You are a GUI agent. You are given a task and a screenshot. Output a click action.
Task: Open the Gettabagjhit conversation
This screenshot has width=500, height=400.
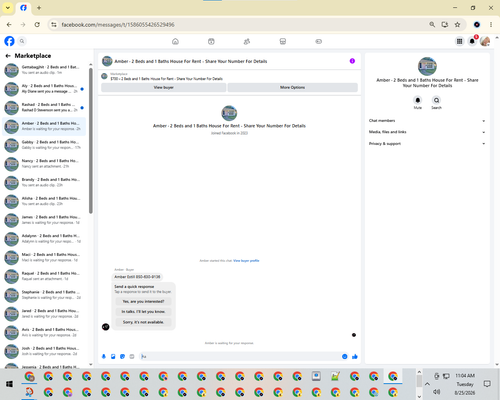pos(44,70)
